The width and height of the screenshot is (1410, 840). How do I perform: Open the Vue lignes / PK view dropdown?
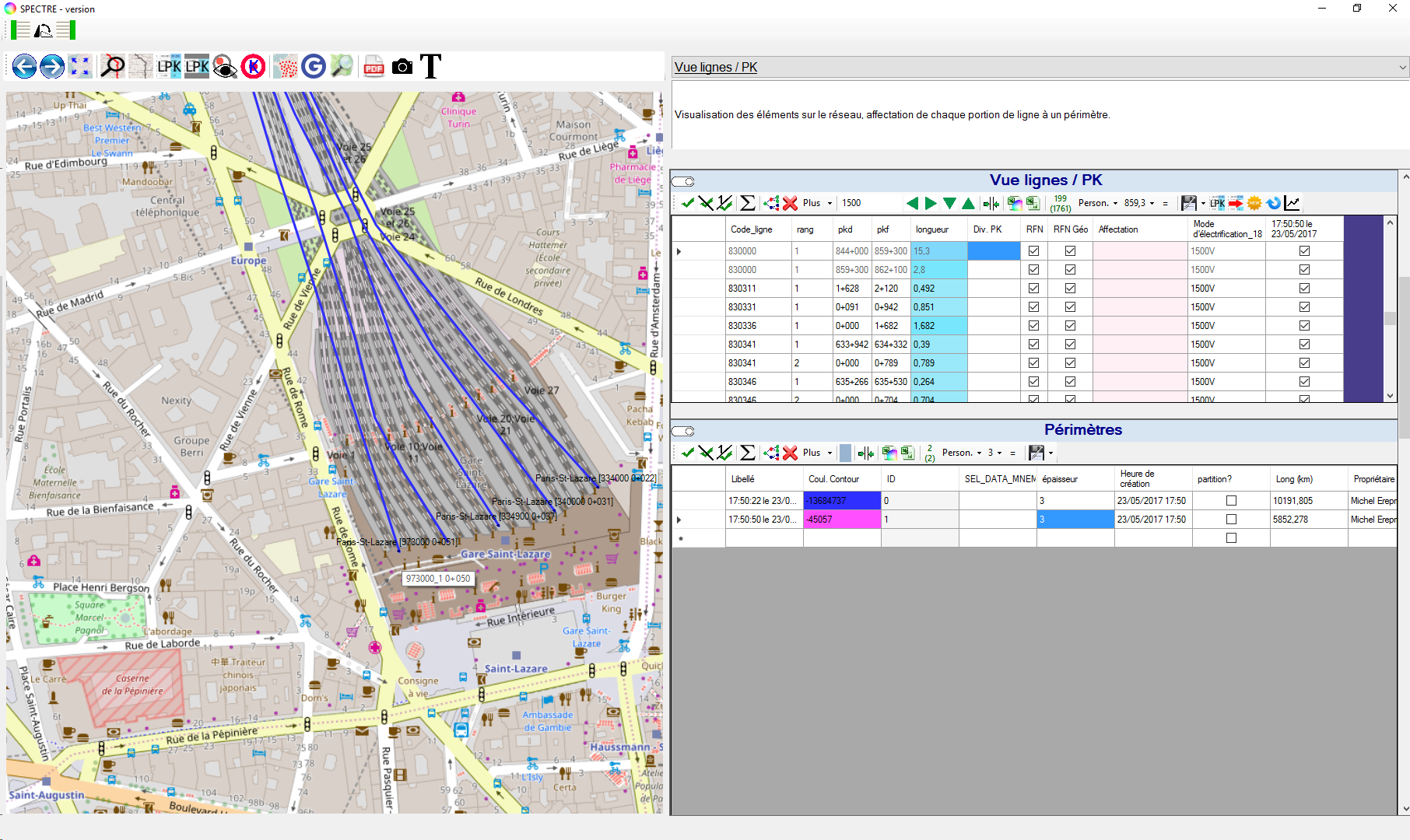[x=1402, y=68]
